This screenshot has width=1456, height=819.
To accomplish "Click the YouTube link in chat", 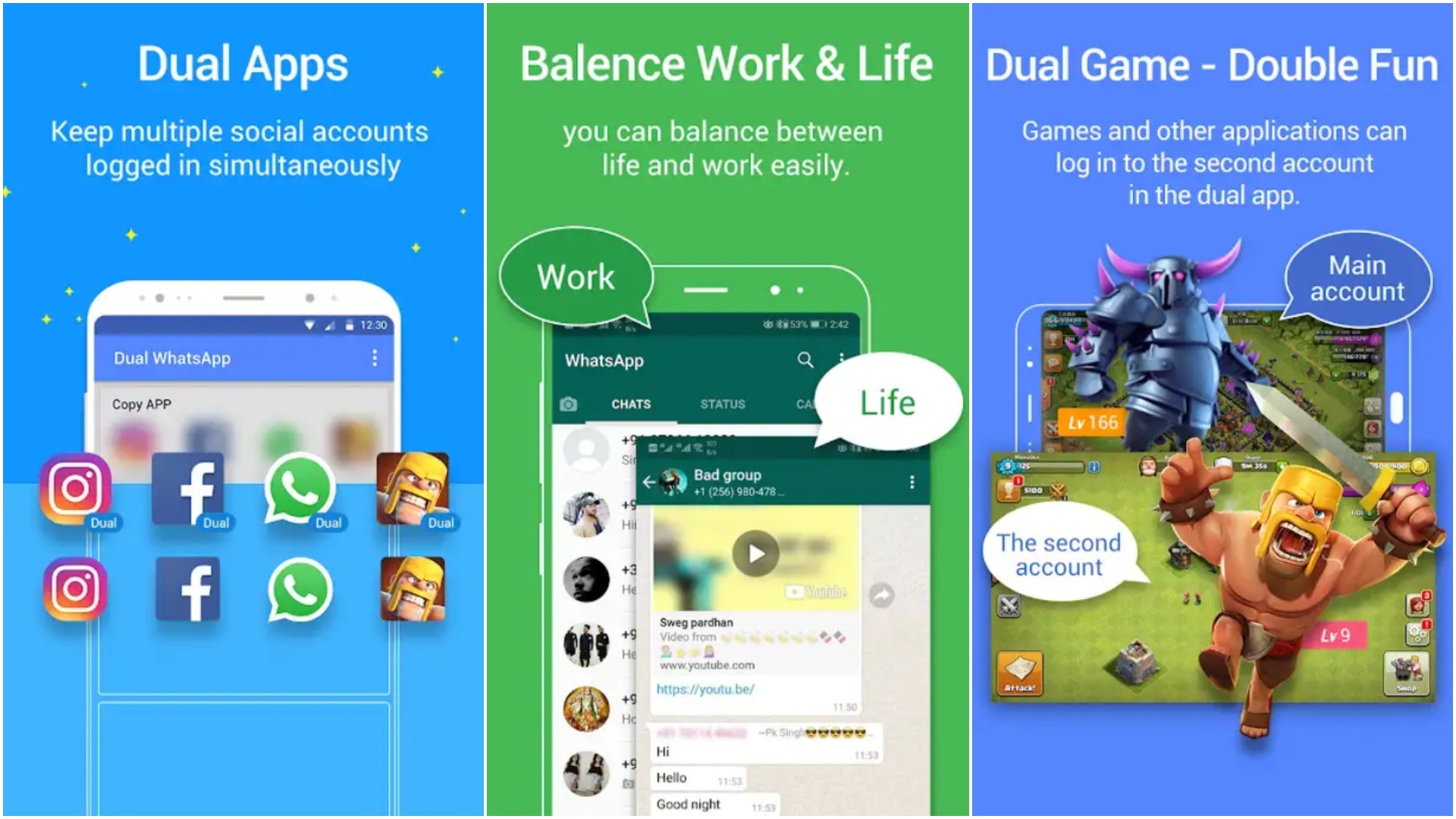I will coord(706,690).
